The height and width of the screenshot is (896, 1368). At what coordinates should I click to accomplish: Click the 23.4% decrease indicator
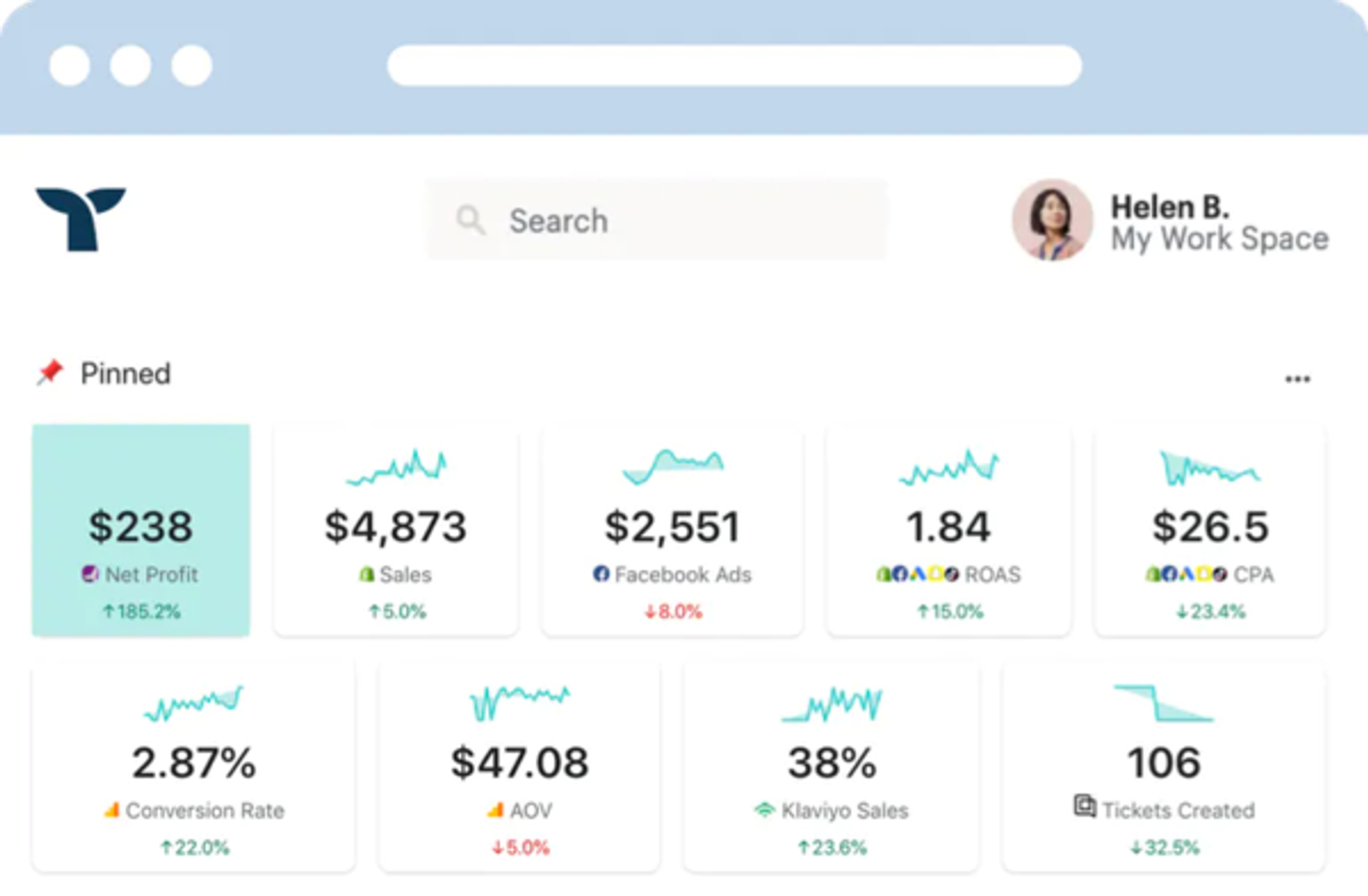1211,611
